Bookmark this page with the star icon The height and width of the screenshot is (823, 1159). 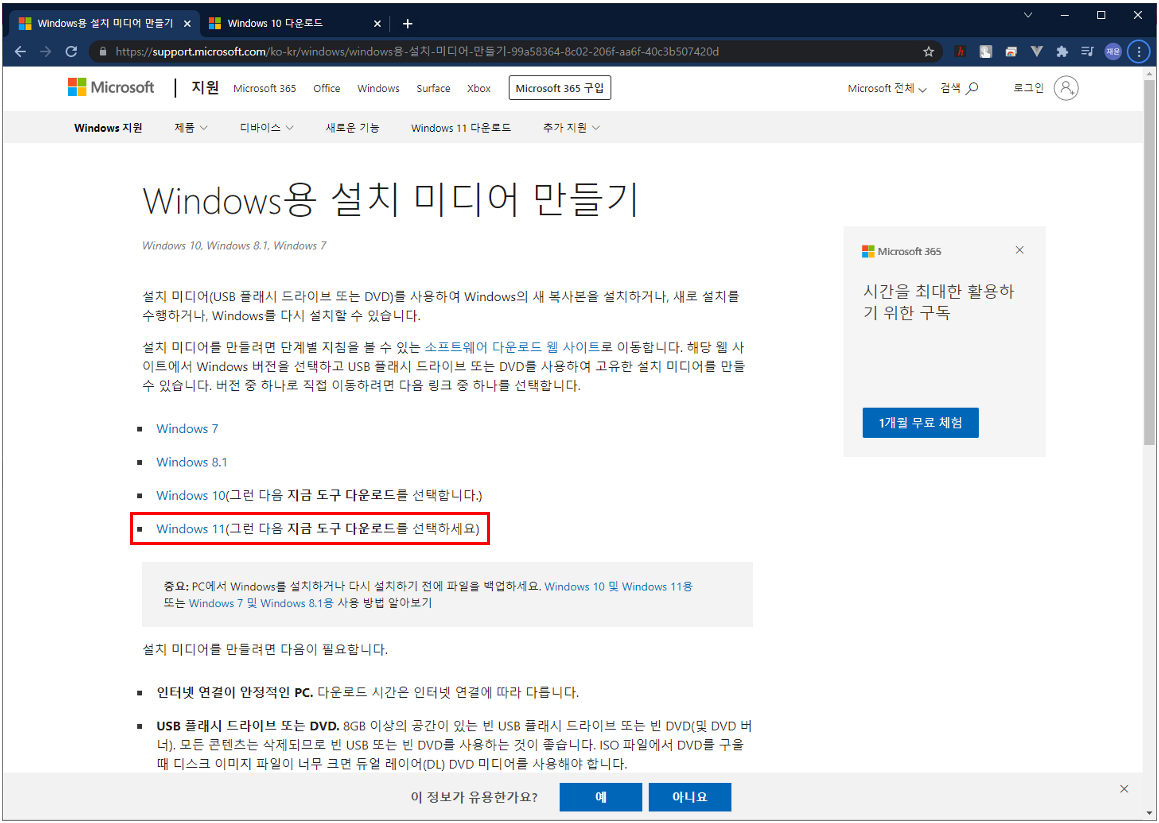928,52
